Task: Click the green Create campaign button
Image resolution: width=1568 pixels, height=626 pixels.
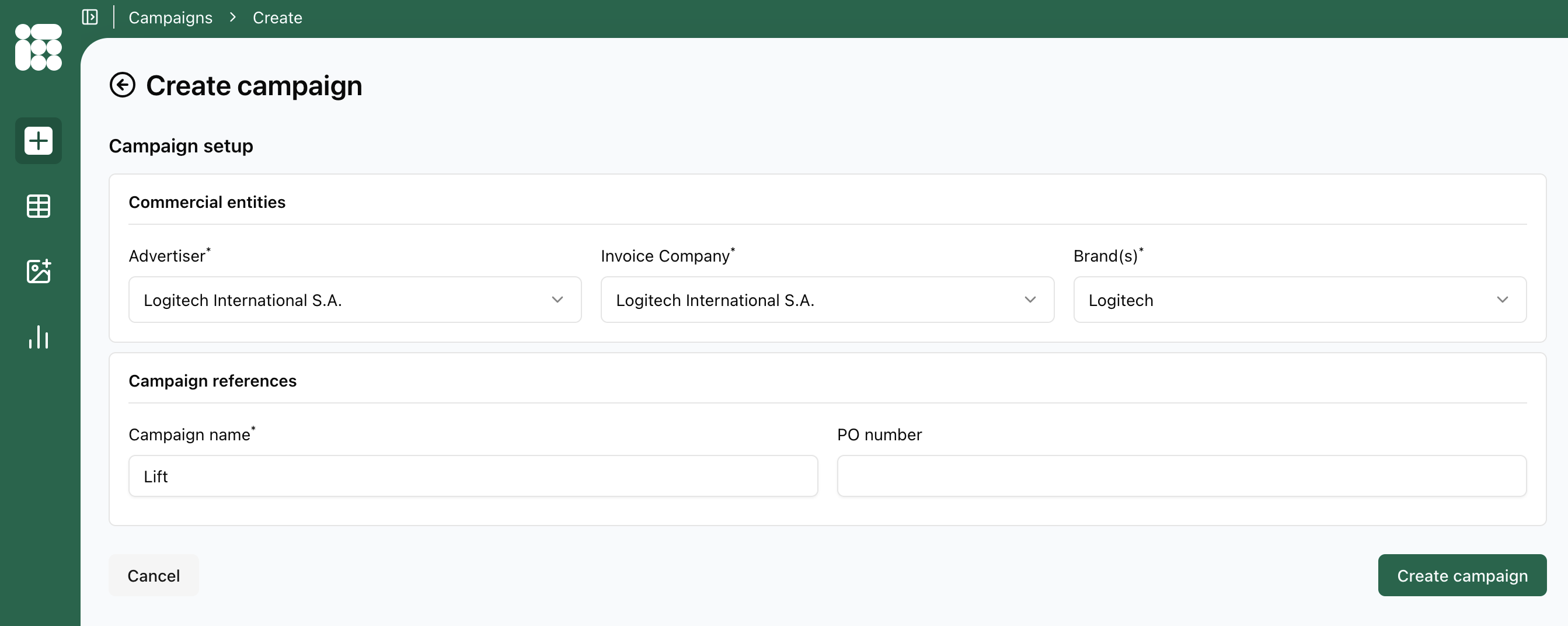Action: click(1462, 575)
